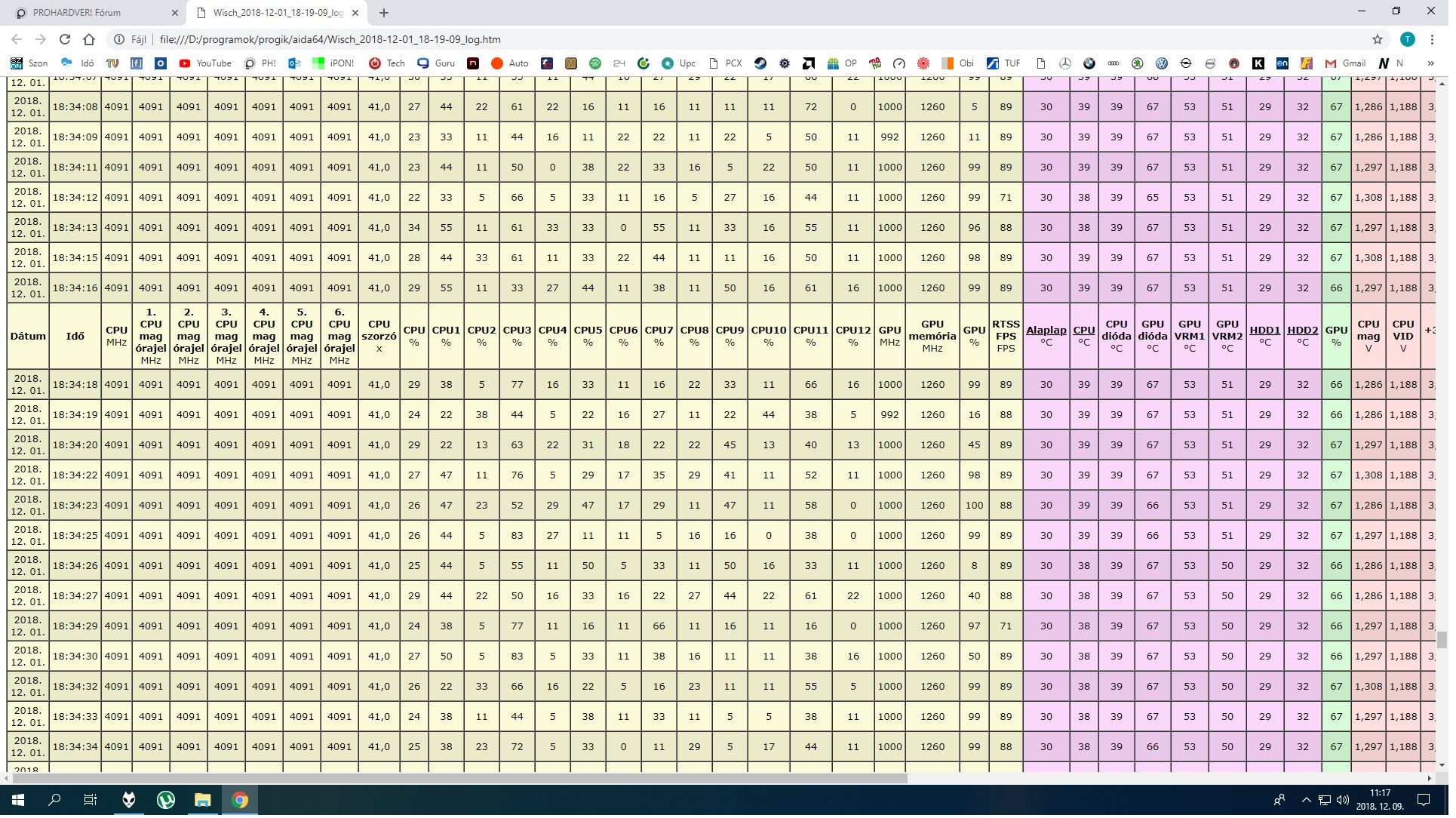Open the Mercedes bookmark icon
The height and width of the screenshot is (818, 1456).
[x=1064, y=63]
